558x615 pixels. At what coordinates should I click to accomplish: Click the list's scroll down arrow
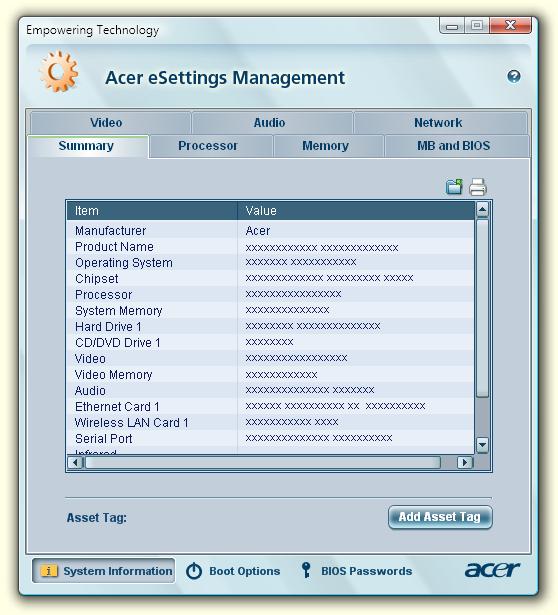click(482, 445)
